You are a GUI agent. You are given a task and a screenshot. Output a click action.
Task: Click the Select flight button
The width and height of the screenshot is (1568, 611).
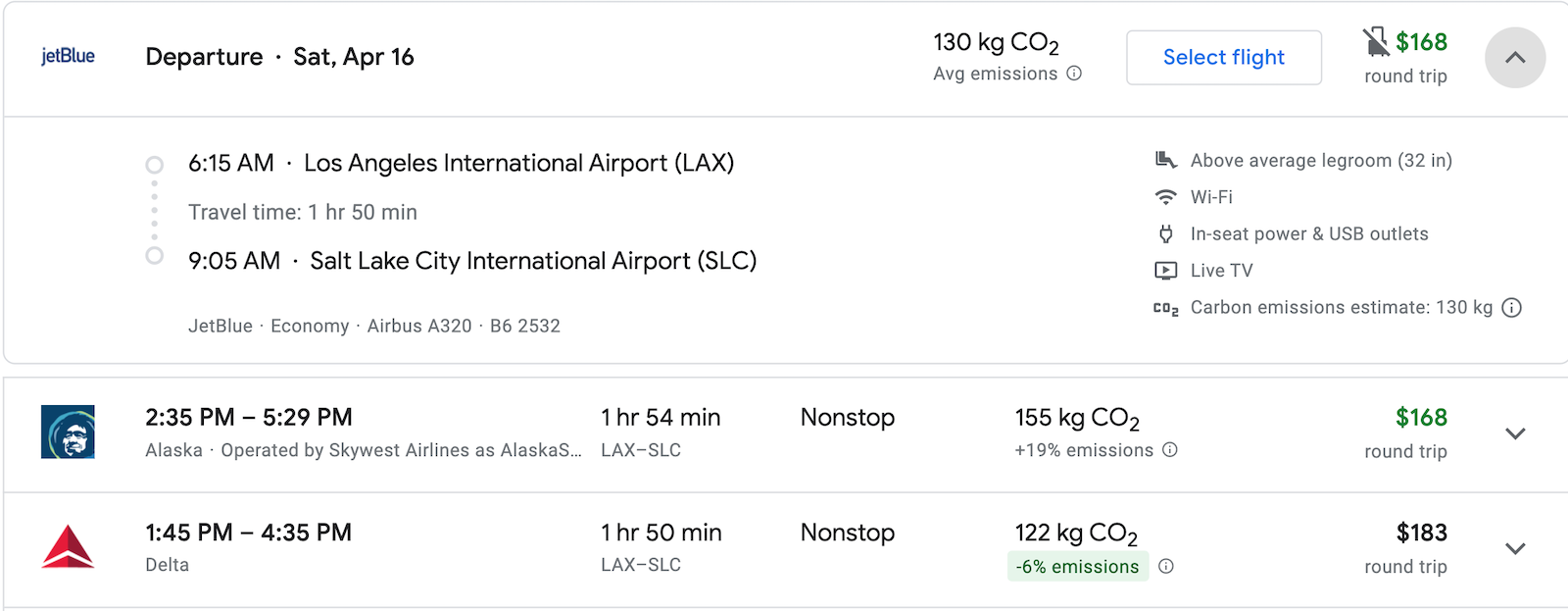(x=1223, y=57)
